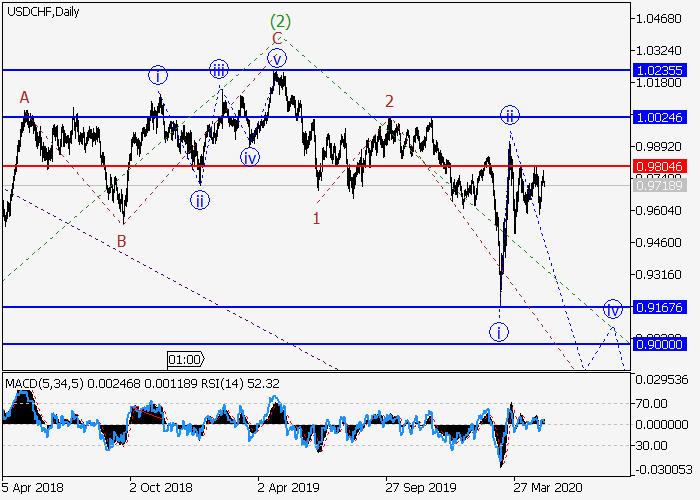This screenshot has width=700, height=500.
Task: Select the red wave C label
Action: click(278, 38)
